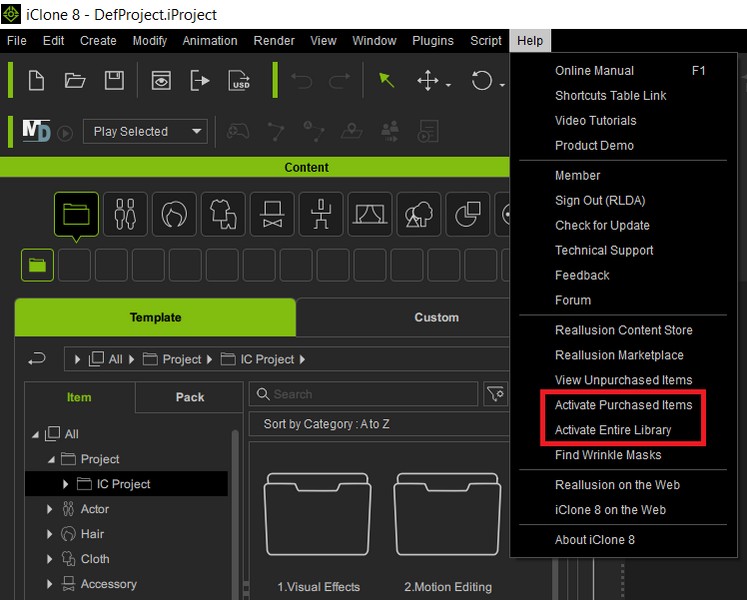Expand the Accessory tree node
This screenshot has height=600, width=747.
click(x=50, y=584)
